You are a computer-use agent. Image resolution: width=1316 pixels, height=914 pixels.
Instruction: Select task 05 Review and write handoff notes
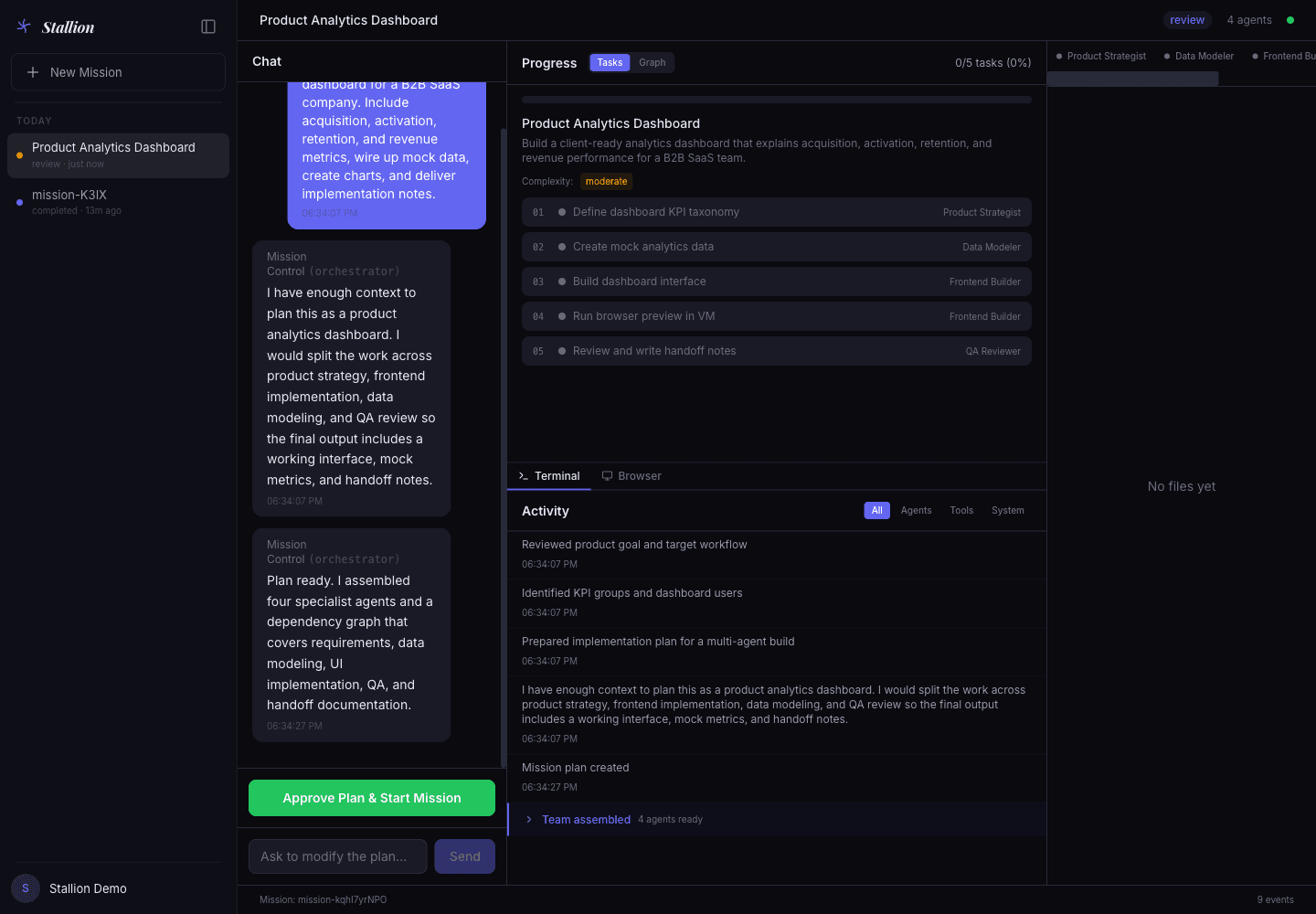pyautogui.click(x=777, y=351)
